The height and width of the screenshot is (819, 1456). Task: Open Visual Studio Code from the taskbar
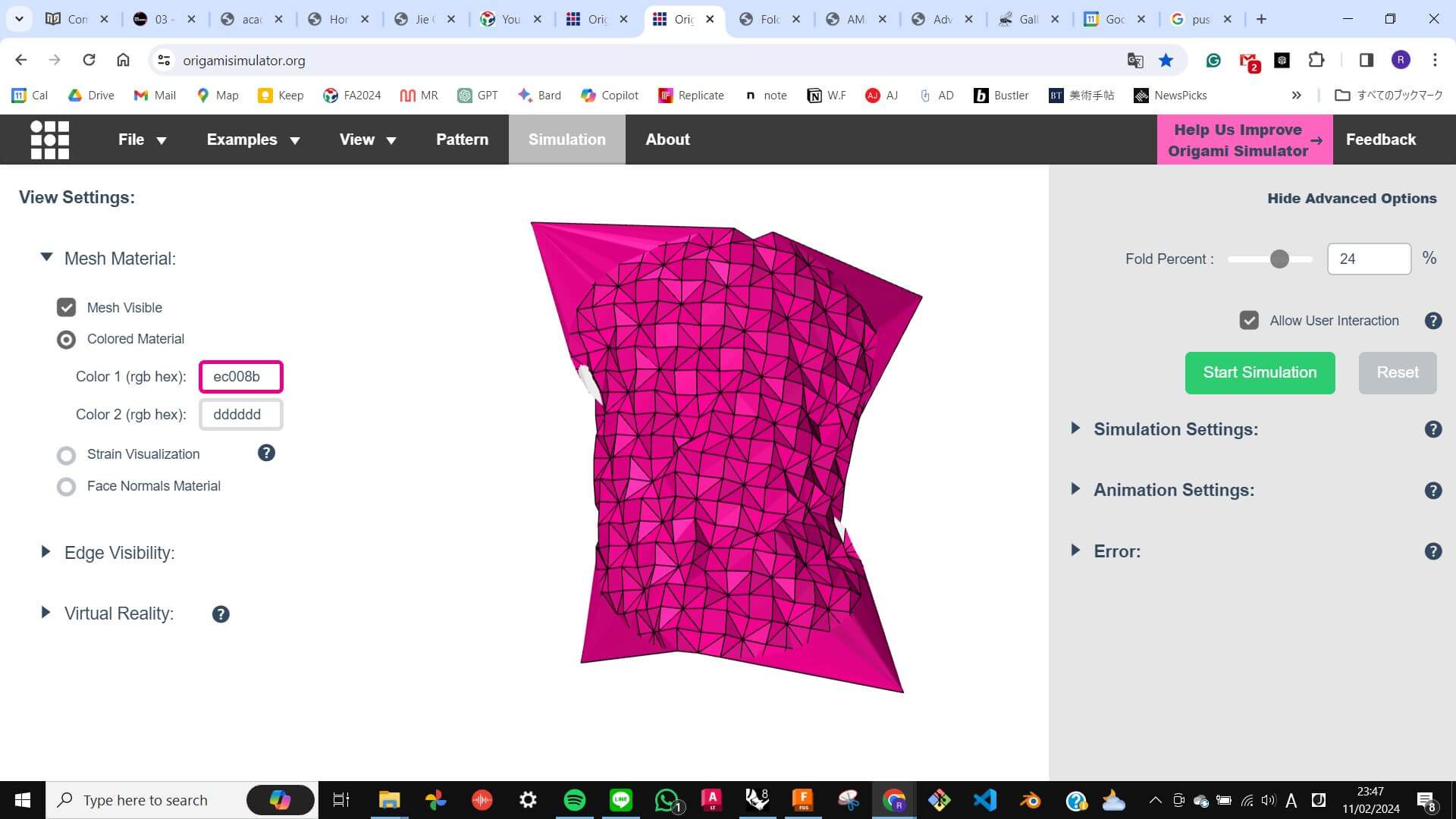click(984, 800)
